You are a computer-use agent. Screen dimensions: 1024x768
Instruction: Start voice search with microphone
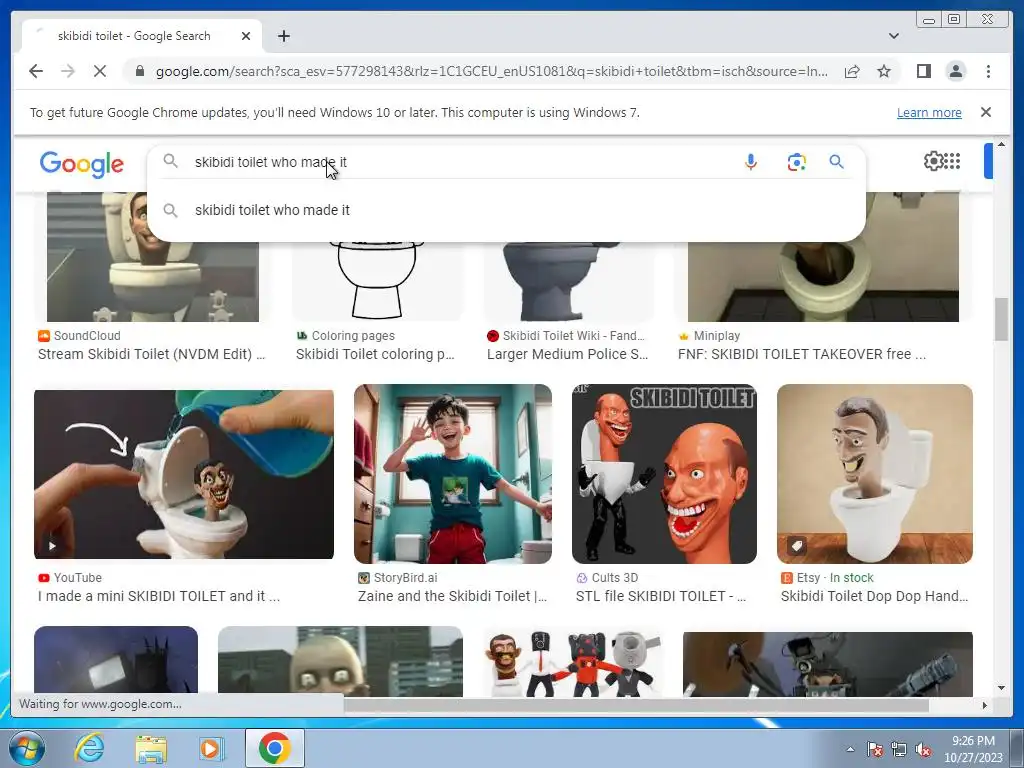pos(751,162)
